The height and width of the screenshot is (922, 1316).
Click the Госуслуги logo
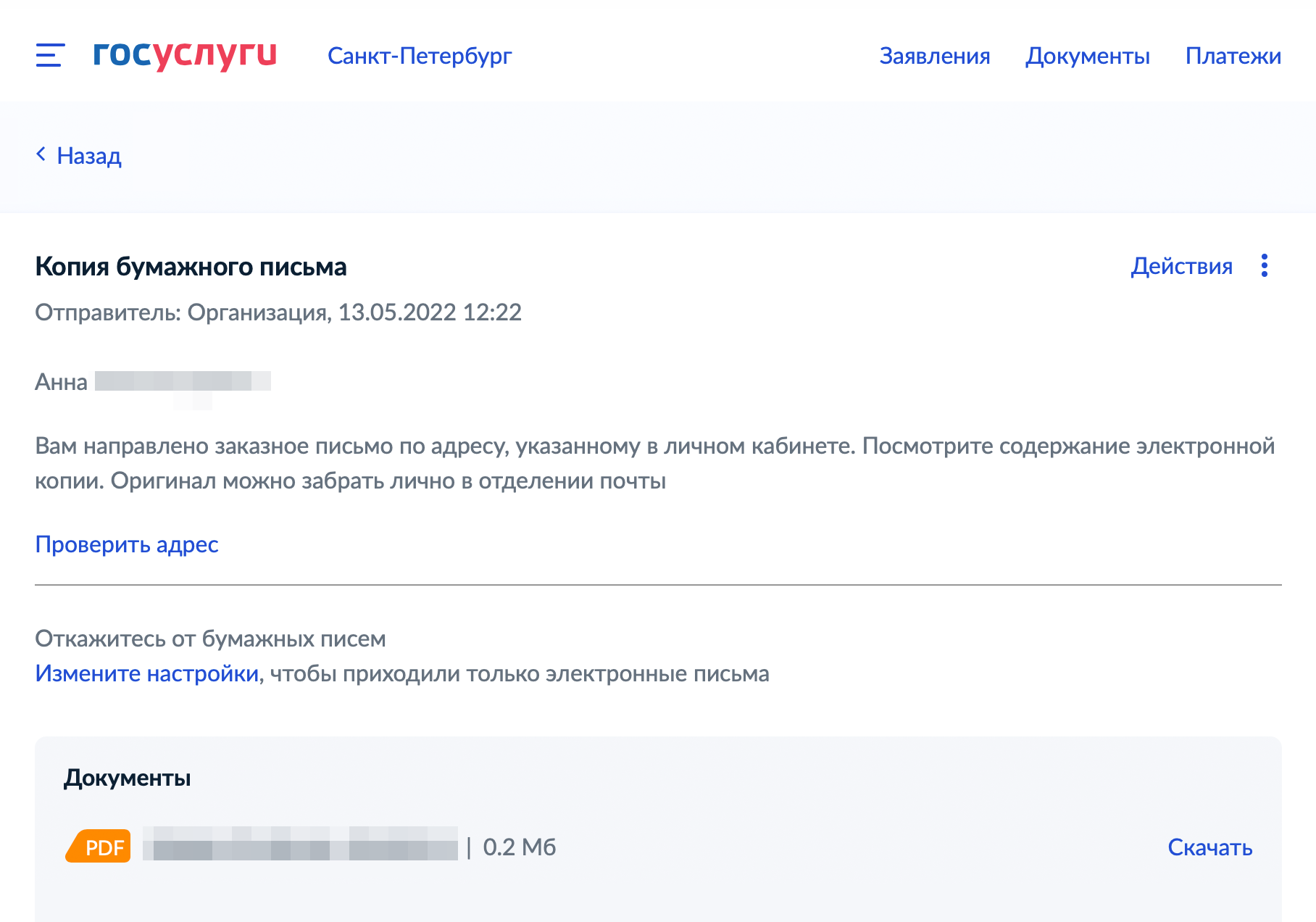tap(185, 54)
